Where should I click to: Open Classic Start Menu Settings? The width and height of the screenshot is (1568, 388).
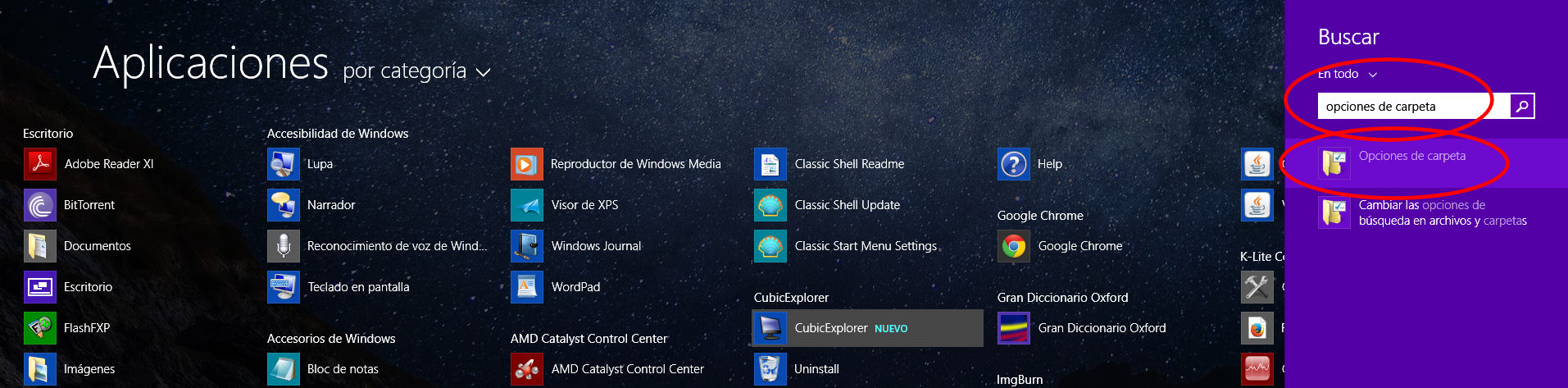(770, 246)
